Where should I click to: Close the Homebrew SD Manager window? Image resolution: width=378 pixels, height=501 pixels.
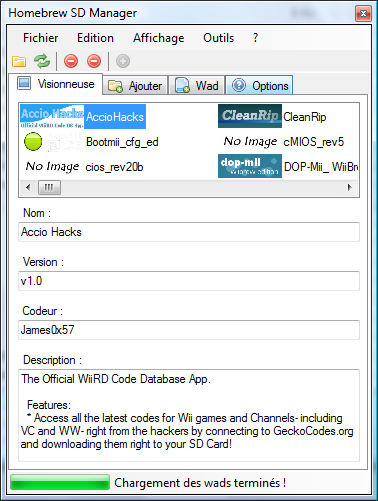click(x=363, y=13)
